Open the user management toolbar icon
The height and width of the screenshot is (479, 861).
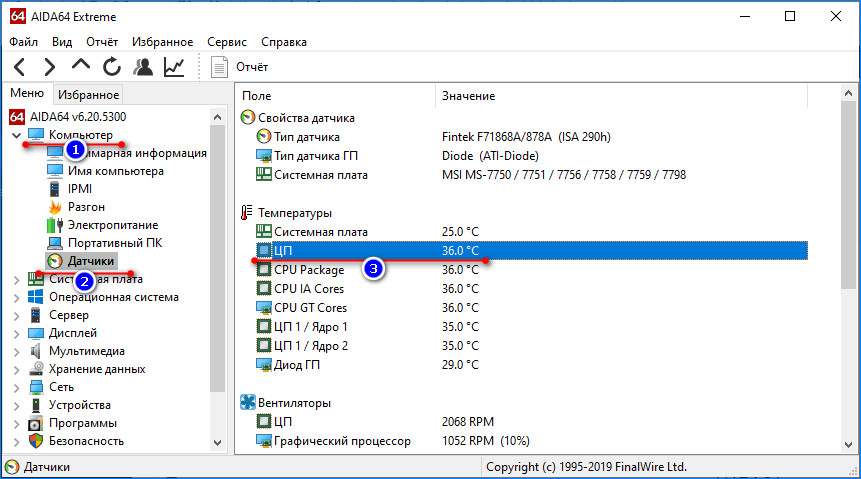143,67
